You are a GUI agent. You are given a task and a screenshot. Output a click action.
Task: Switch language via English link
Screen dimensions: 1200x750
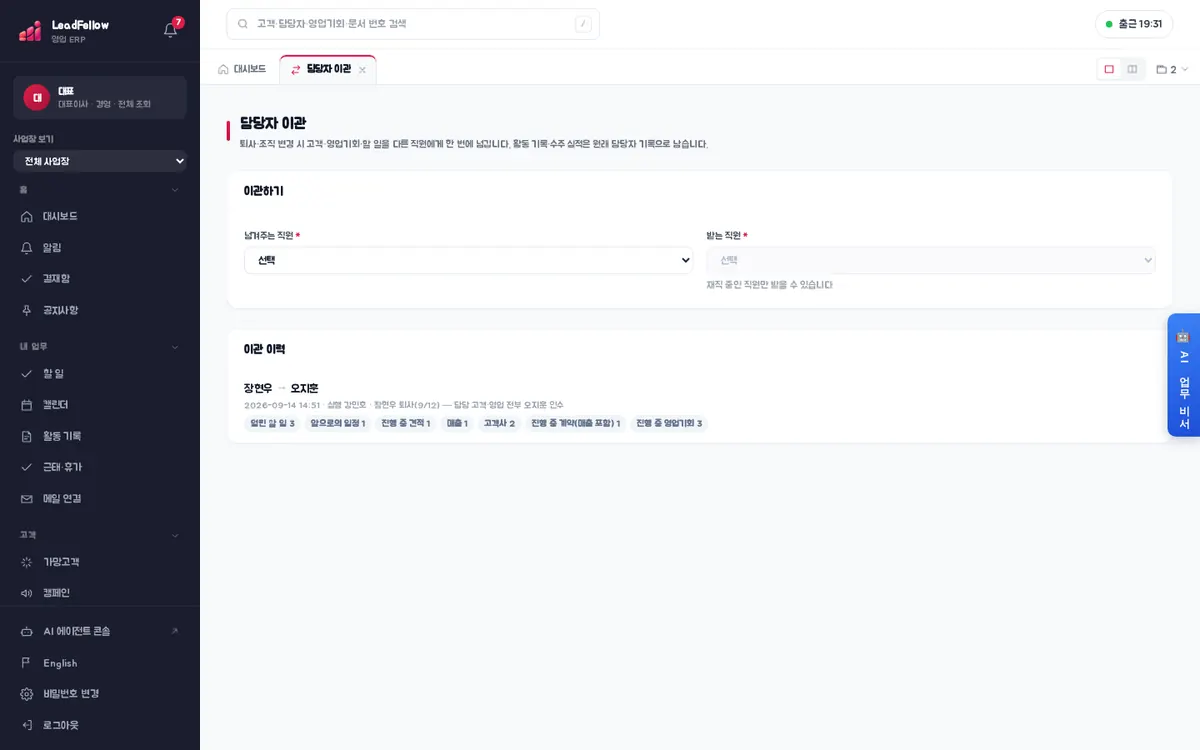[x=100, y=663]
